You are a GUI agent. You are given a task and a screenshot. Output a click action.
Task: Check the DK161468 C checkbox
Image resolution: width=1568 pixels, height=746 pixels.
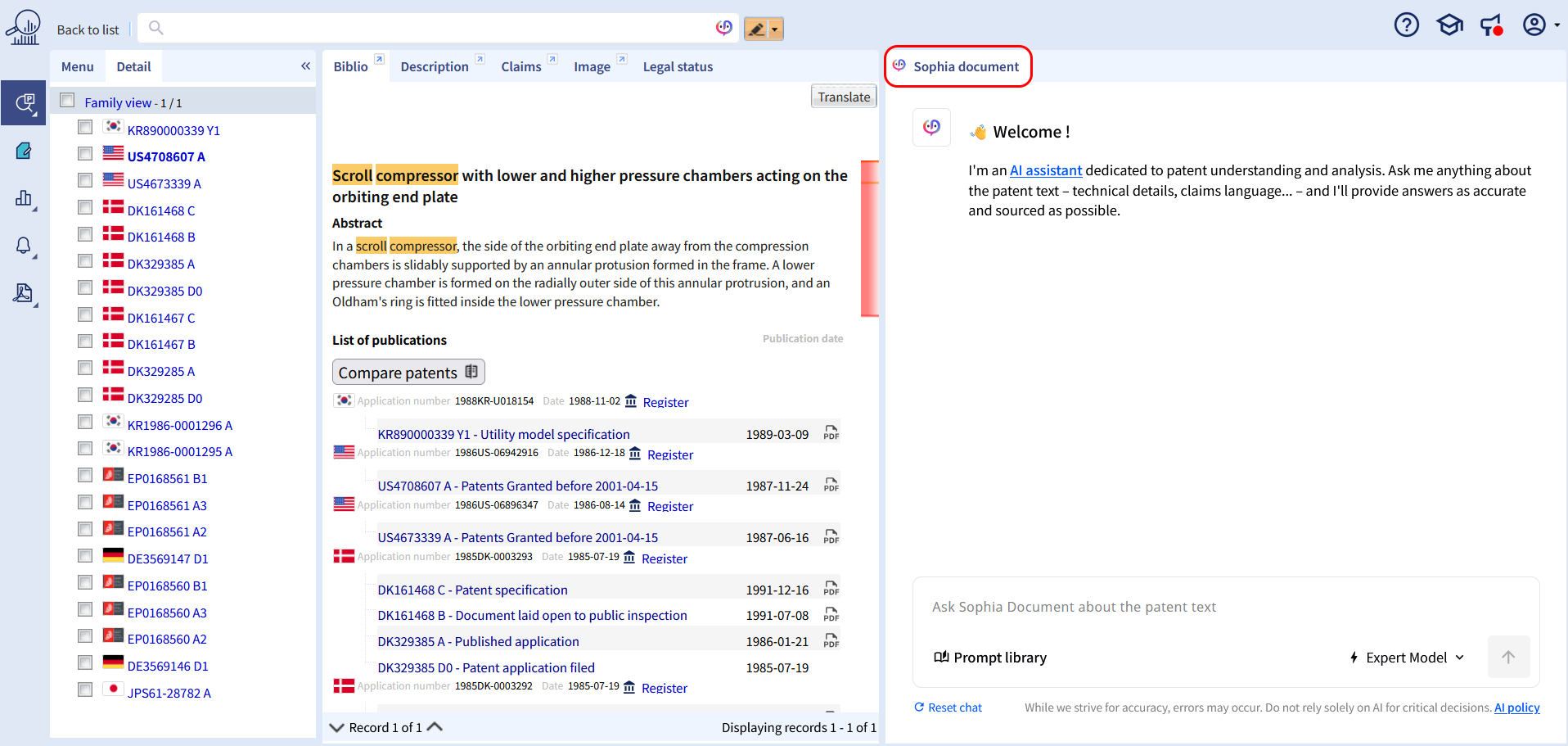click(85, 207)
